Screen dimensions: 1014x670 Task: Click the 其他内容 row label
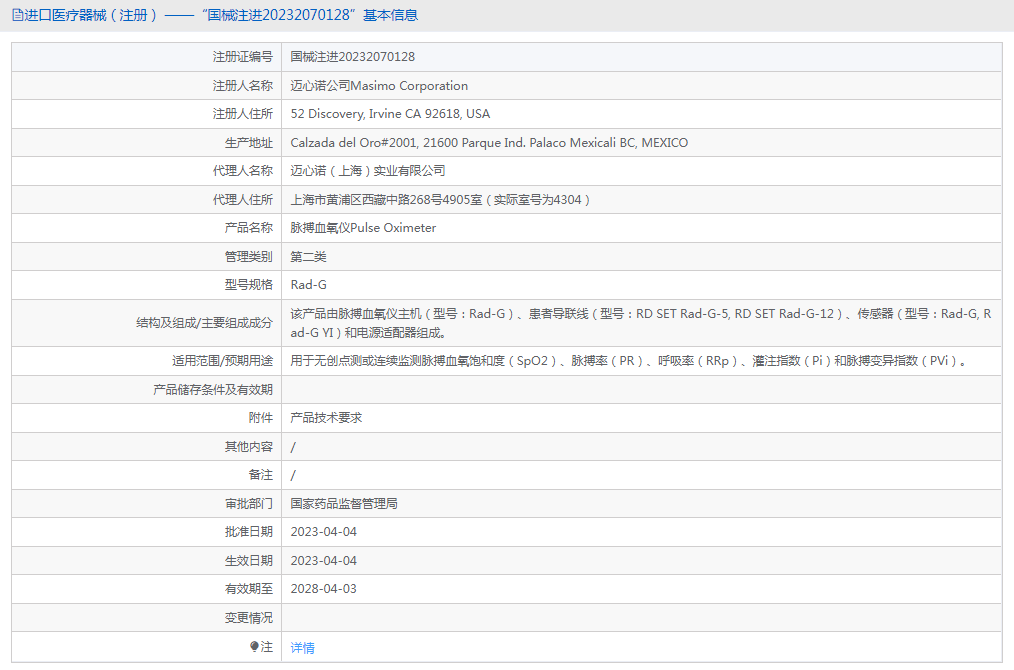[x=248, y=446]
